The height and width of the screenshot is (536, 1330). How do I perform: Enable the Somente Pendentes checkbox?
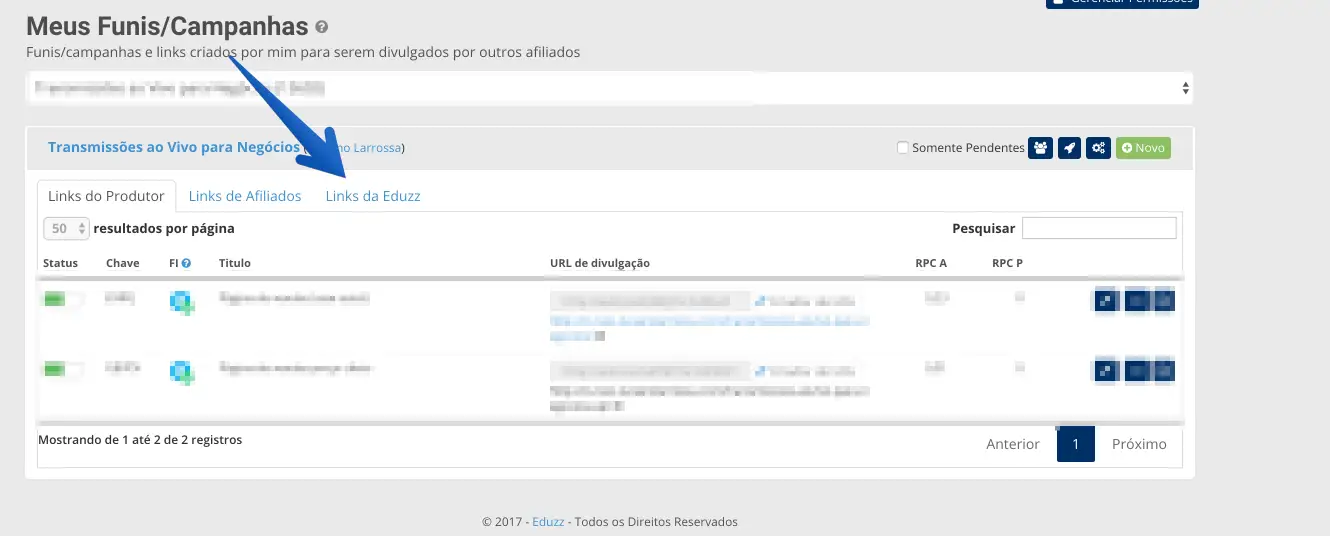903,148
